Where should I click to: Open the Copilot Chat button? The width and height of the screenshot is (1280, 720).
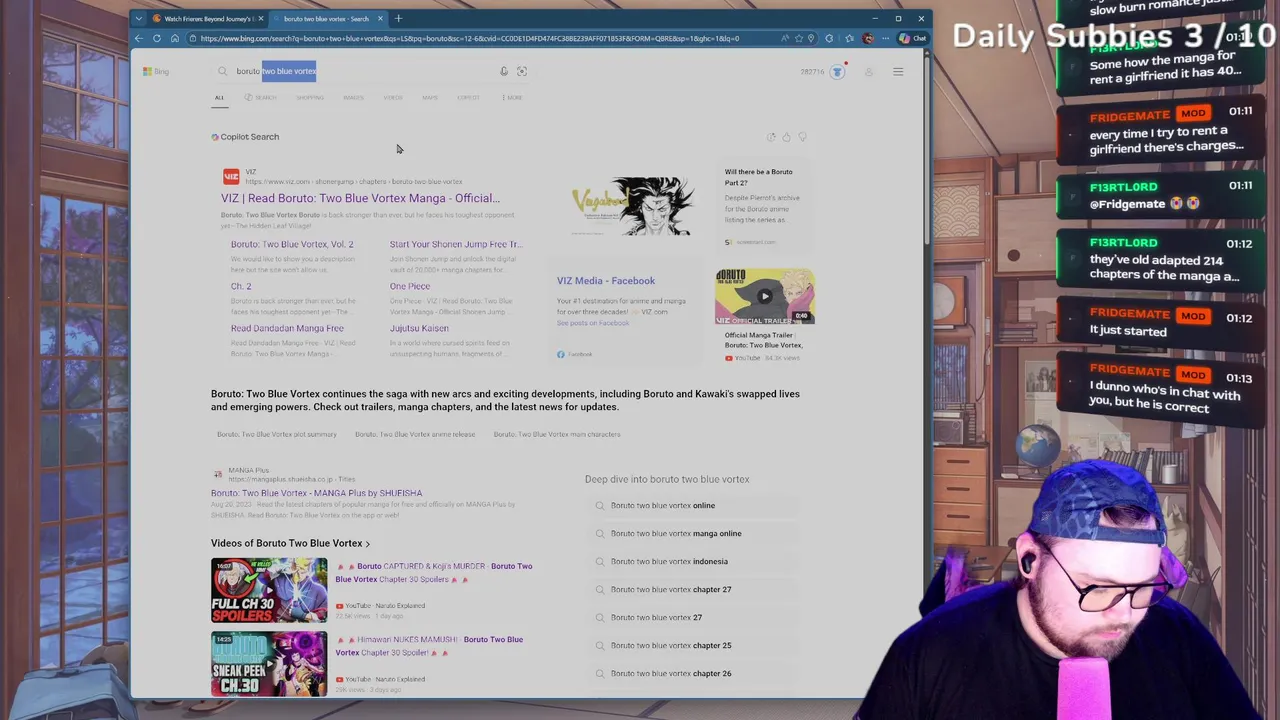(x=912, y=38)
